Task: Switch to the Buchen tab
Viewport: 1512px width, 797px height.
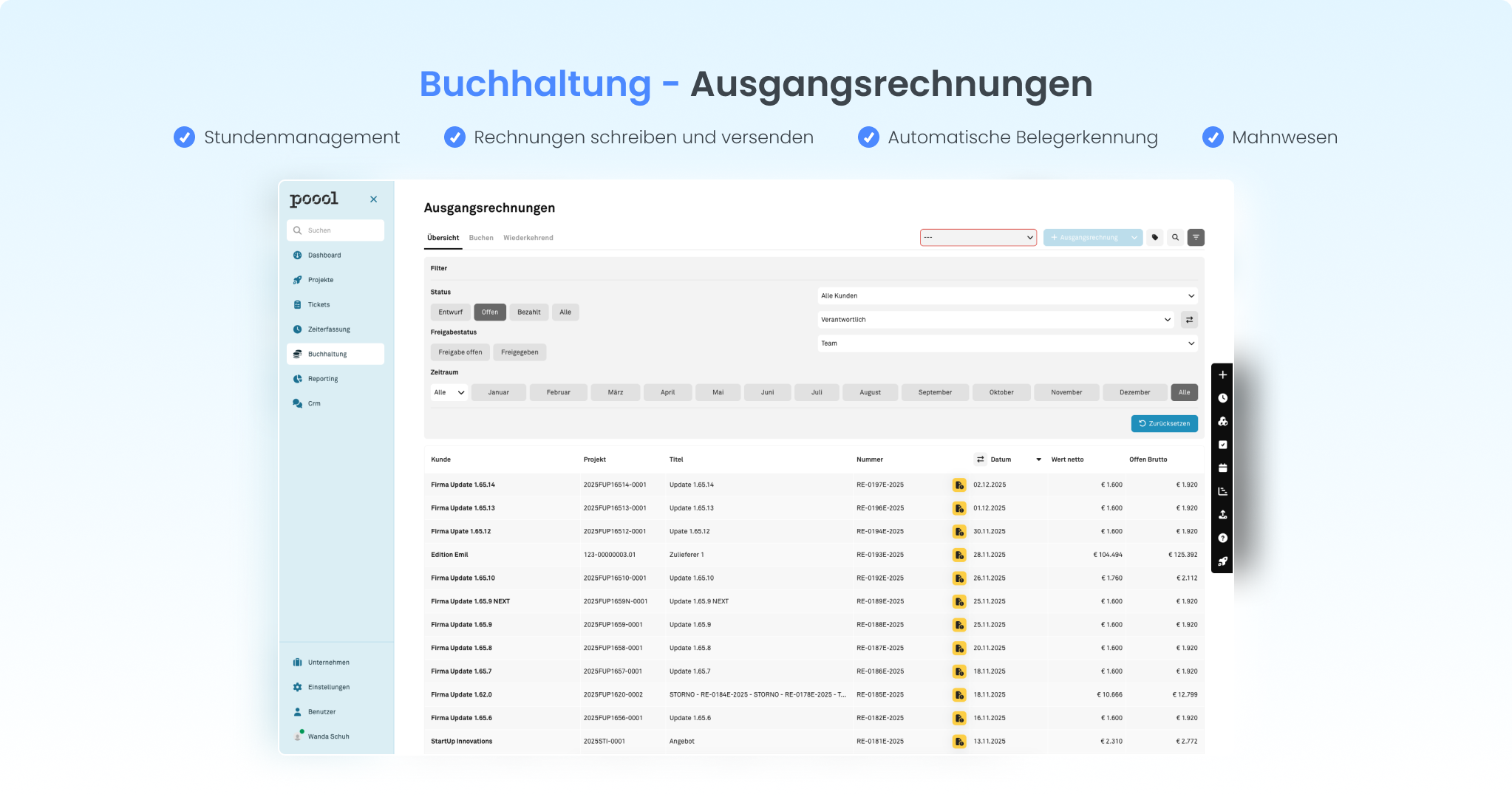Action: pos(481,238)
